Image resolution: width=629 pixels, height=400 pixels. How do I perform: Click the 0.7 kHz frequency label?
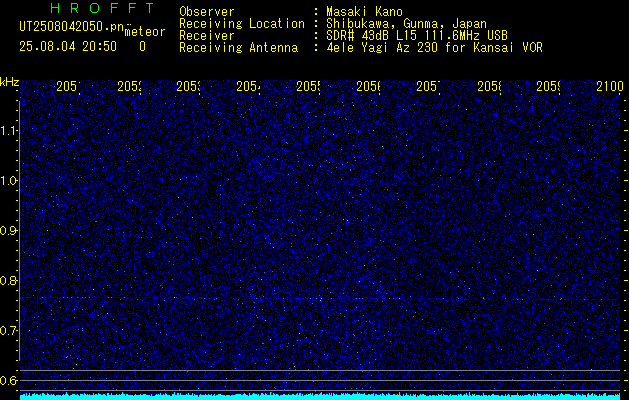click(9, 331)
